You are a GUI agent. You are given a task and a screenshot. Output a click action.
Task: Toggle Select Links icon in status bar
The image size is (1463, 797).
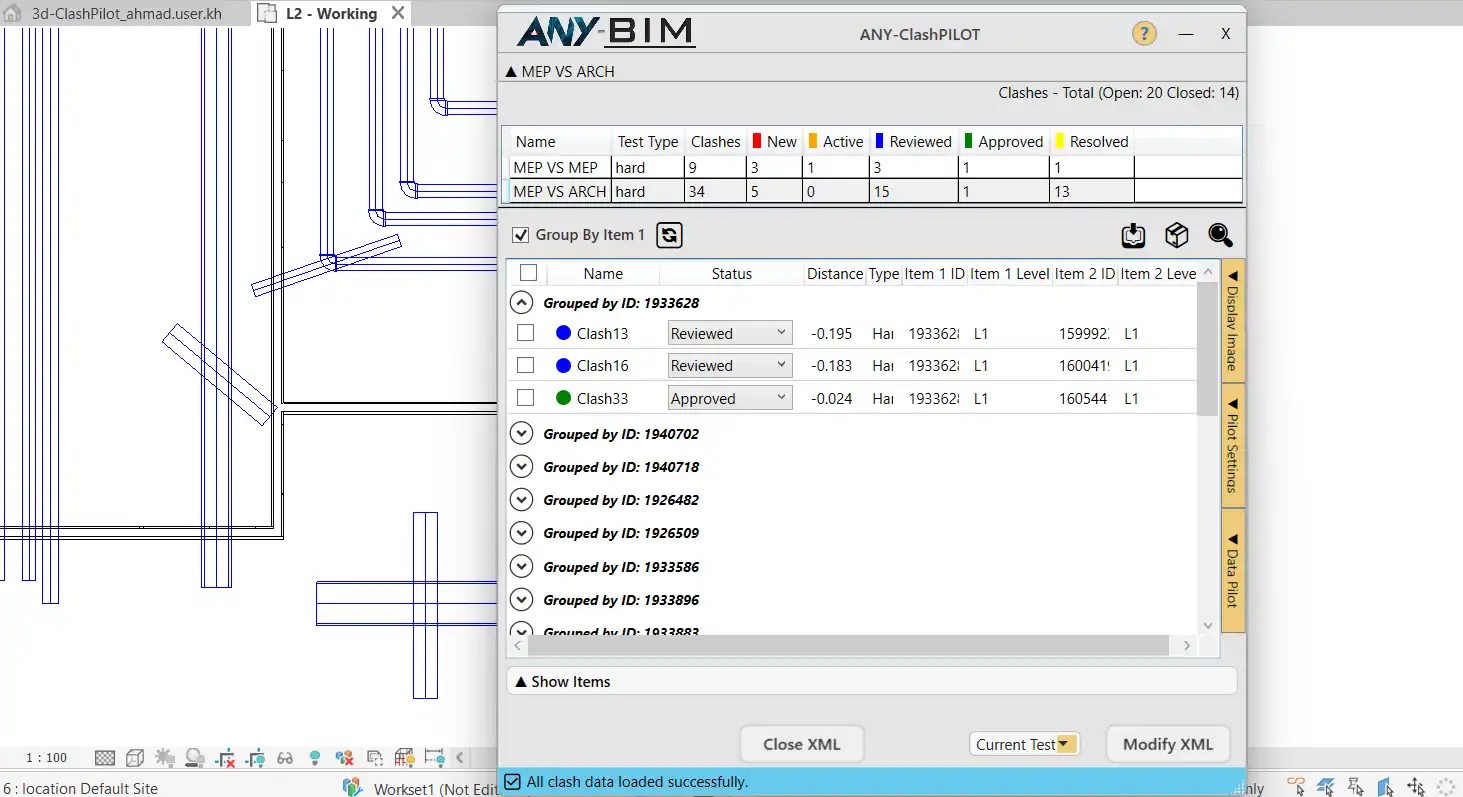tap(1297, 787)
